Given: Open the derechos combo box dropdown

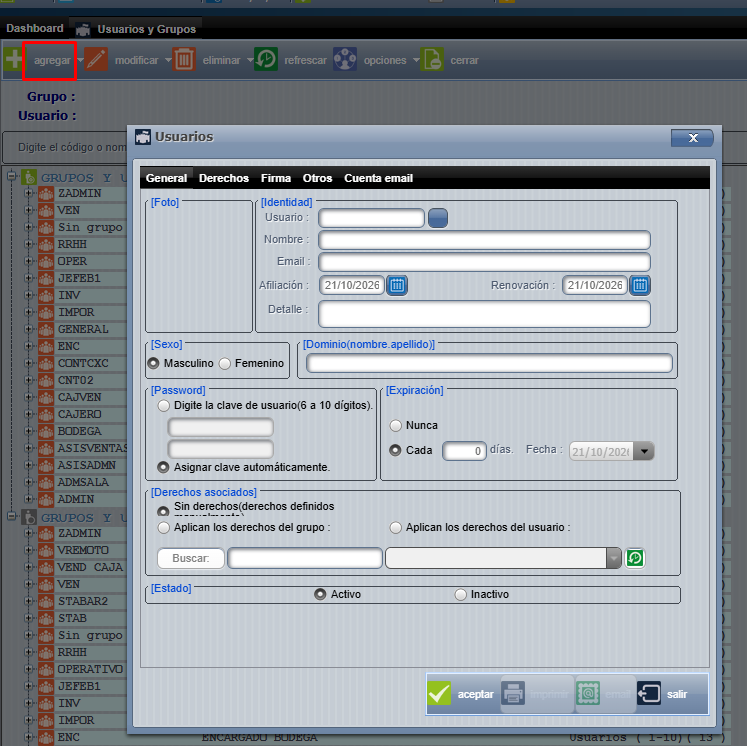Looking at the screenshot, I should point(614,558).
